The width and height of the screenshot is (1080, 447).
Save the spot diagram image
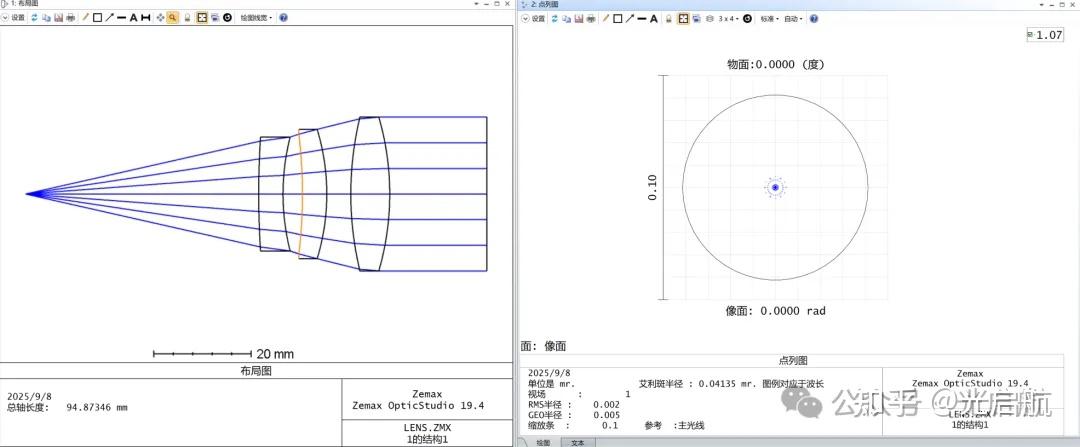pos(579,19)
